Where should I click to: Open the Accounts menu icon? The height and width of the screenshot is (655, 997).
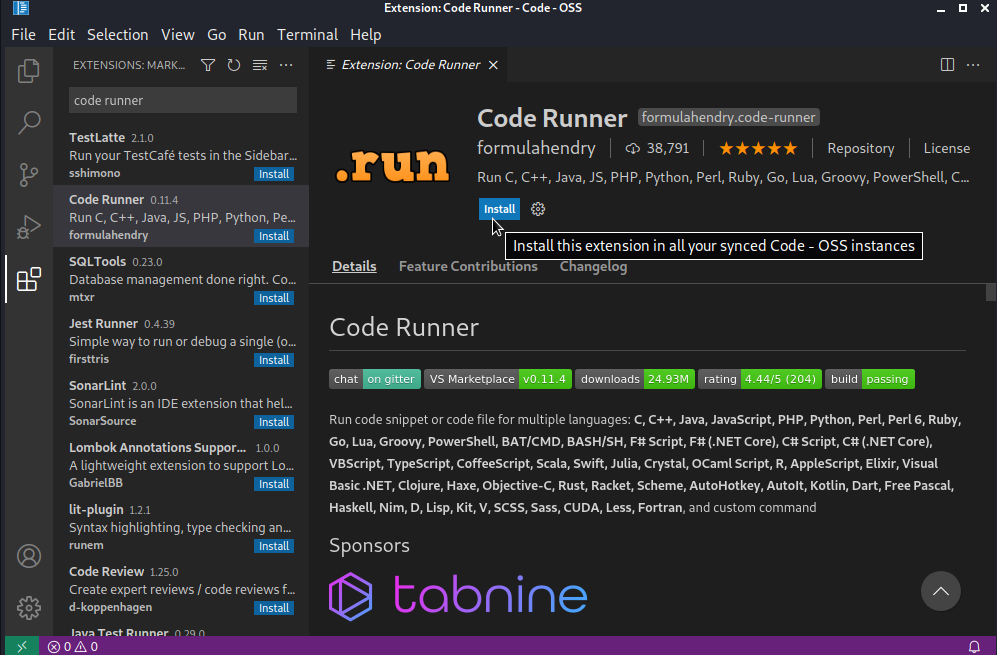29,556
